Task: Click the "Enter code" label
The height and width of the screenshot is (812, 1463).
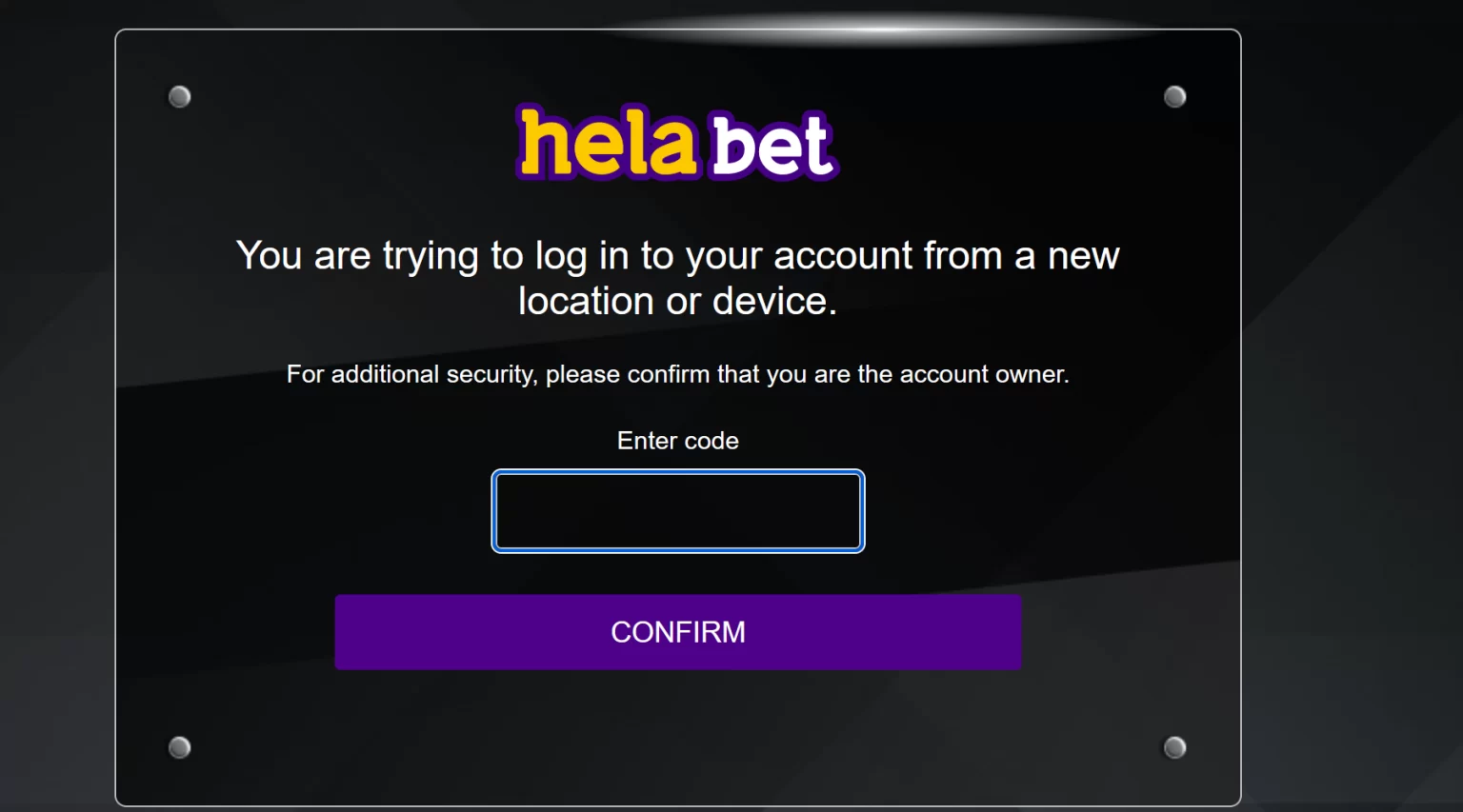Action: coord(678,441)
